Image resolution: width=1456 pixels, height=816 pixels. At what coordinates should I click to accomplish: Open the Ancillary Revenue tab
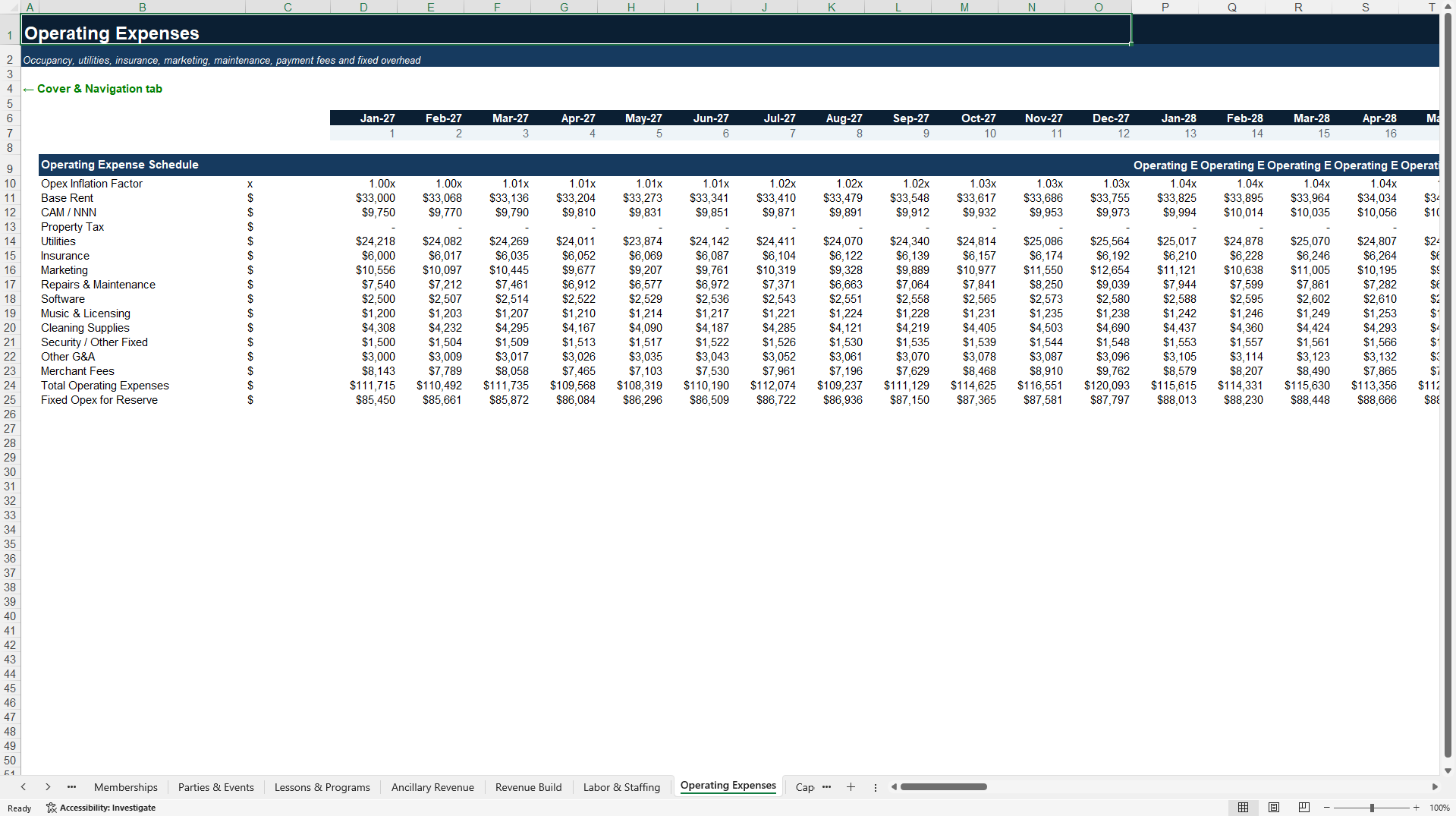point(432,787)
